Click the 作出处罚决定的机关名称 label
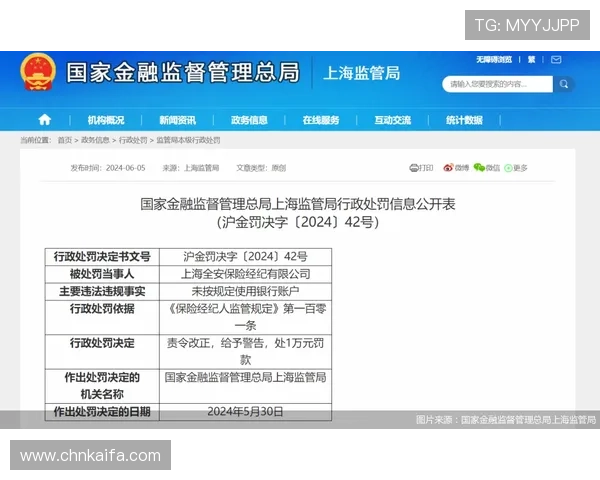 [x=102, y=386]
